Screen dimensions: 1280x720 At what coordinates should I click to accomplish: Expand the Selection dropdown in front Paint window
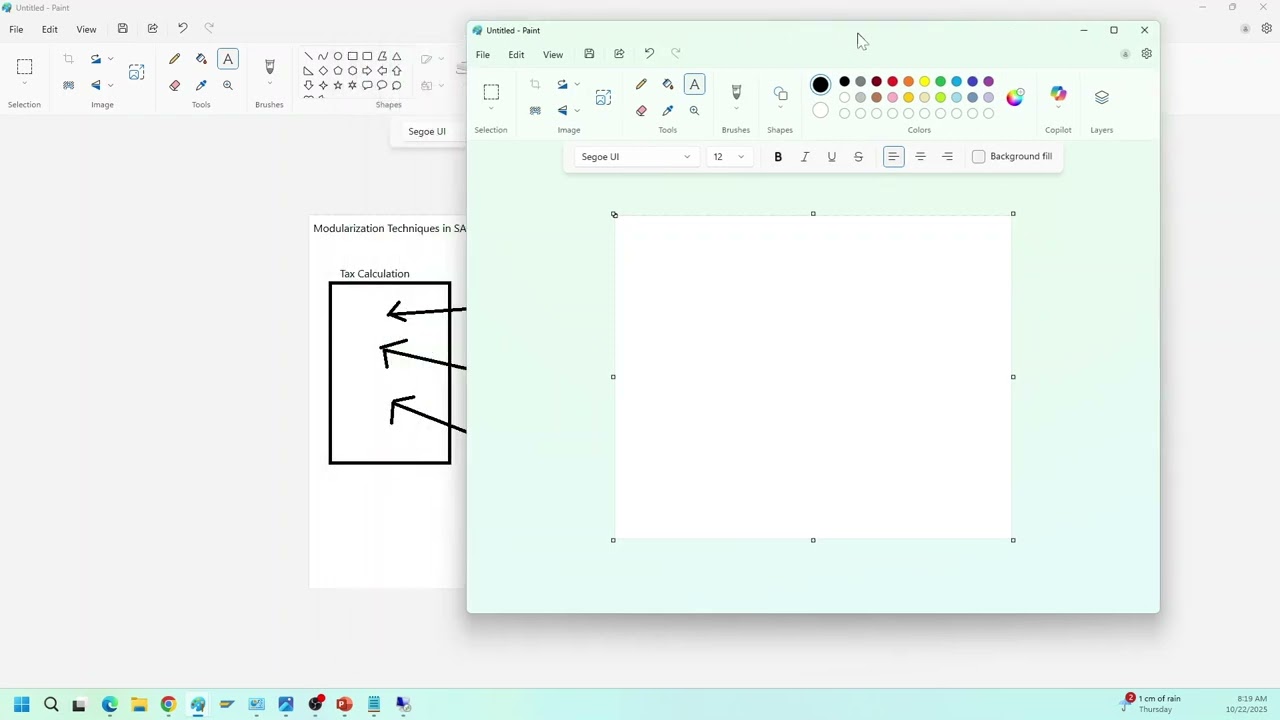tap(491, 109)
